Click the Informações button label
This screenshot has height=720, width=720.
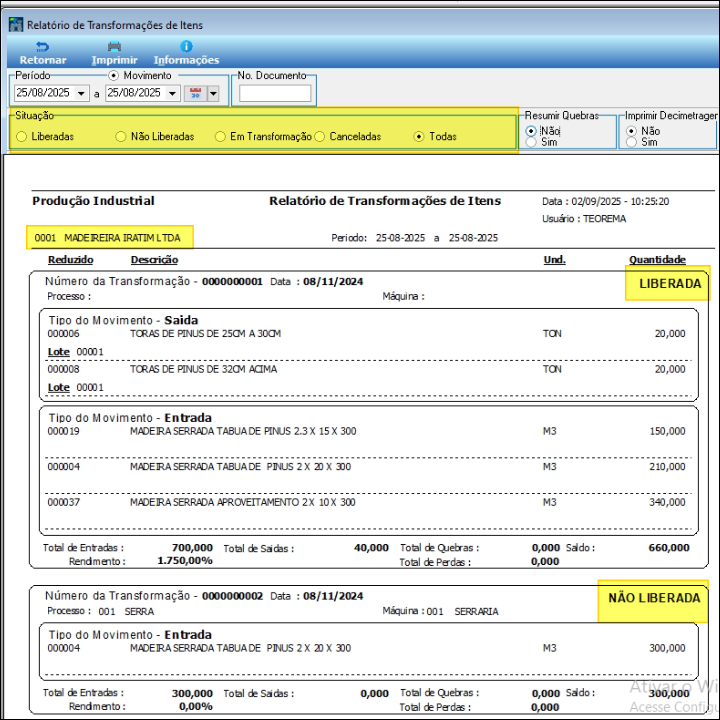[186, 60]
